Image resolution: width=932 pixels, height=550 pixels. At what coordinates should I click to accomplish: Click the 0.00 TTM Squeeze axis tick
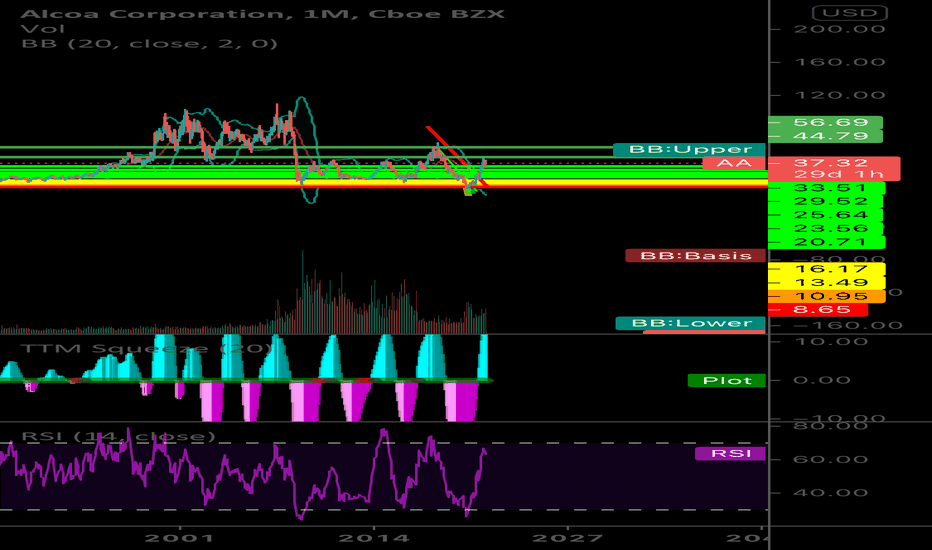coord(822,381)
